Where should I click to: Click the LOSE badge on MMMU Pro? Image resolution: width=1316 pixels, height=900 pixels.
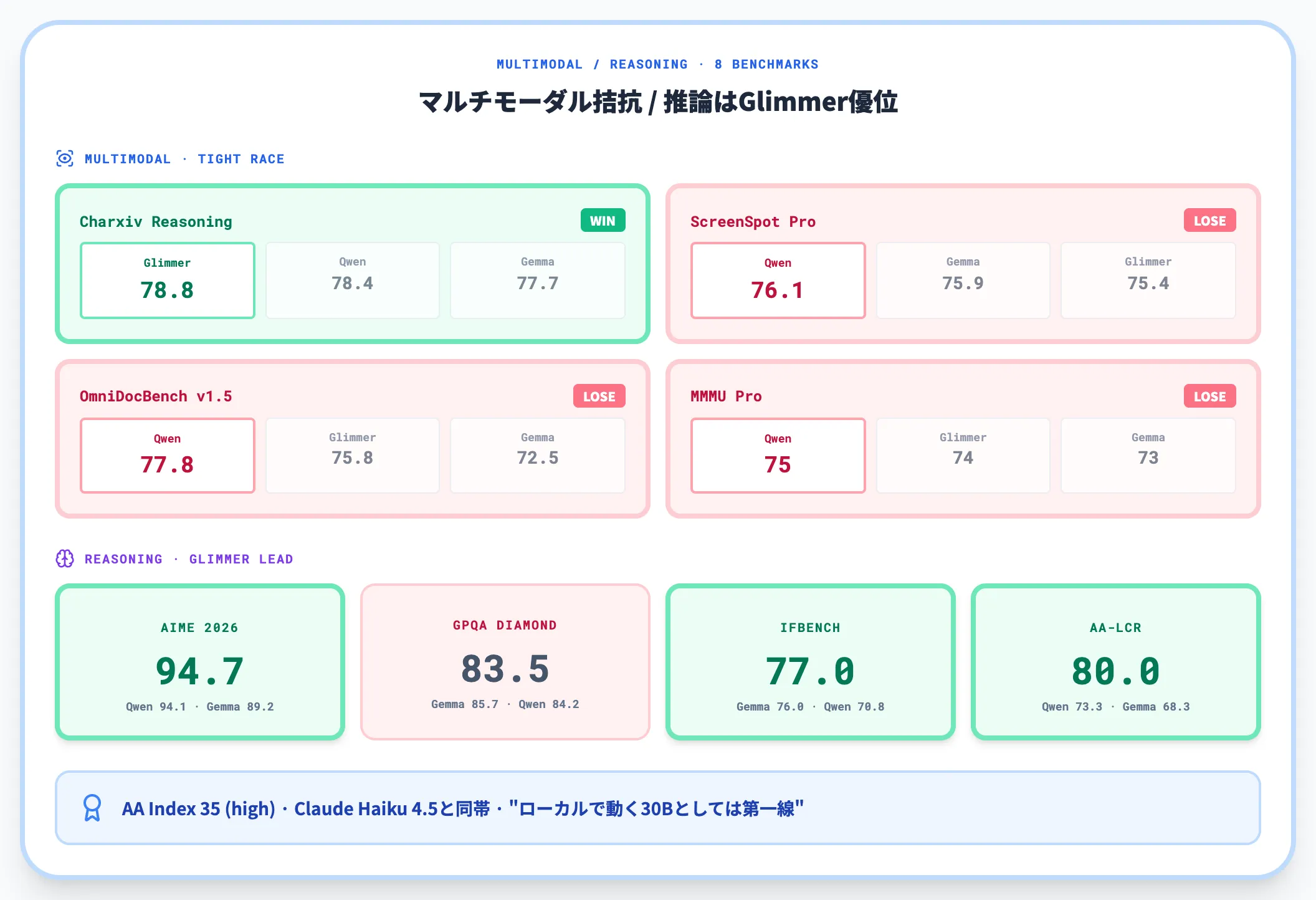click(1209, 396)
